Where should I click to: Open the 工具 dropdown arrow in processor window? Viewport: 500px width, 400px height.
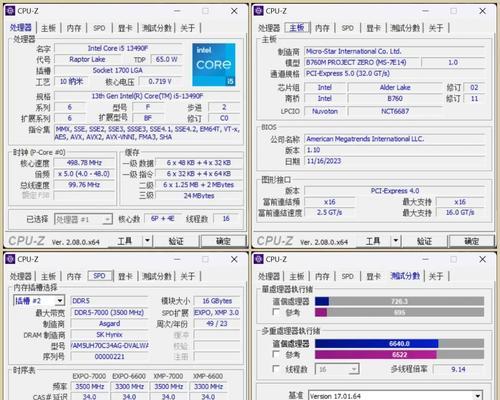pos(147,240)
